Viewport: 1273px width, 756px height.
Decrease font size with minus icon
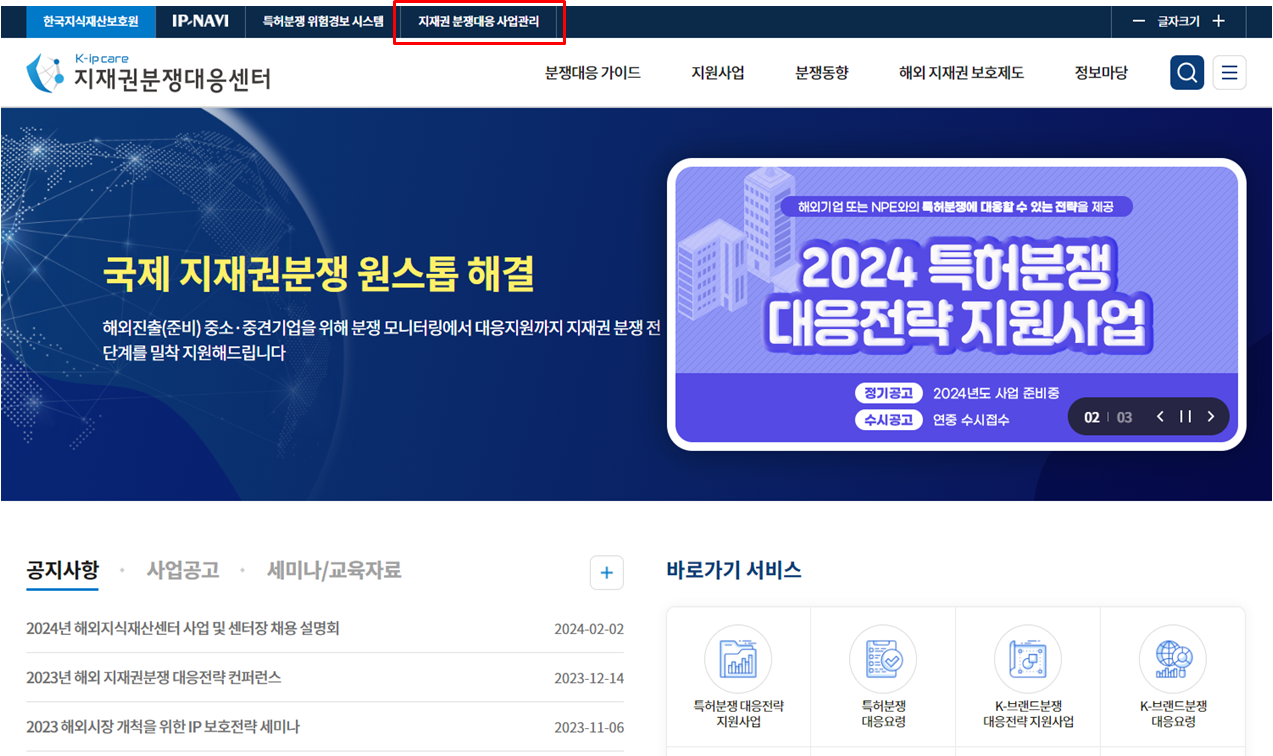[x=1138, y=21]
